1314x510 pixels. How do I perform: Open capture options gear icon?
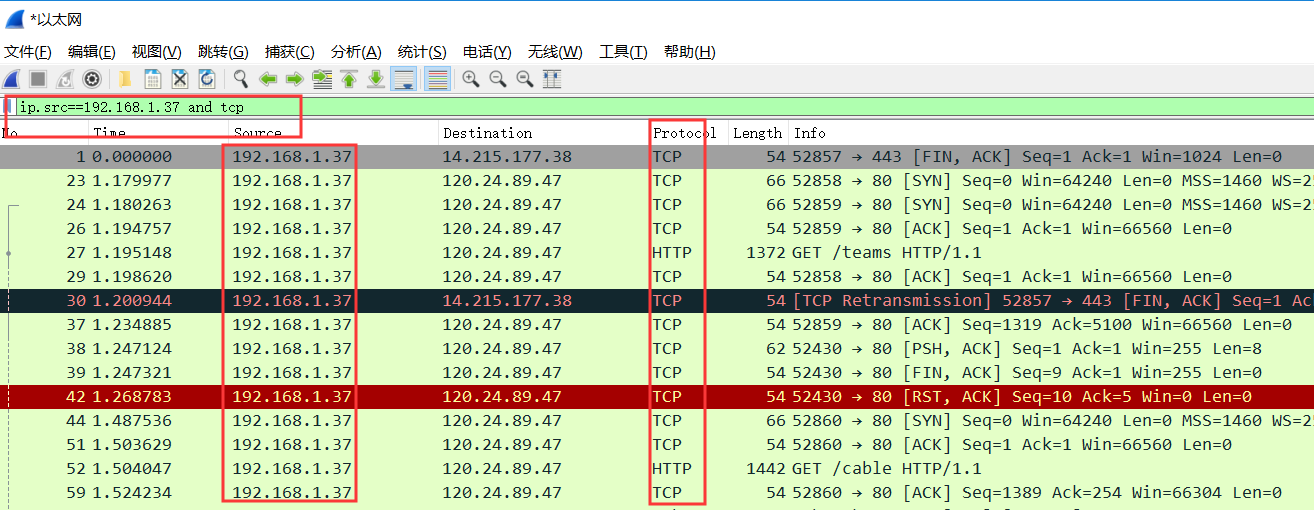(92, 79)
